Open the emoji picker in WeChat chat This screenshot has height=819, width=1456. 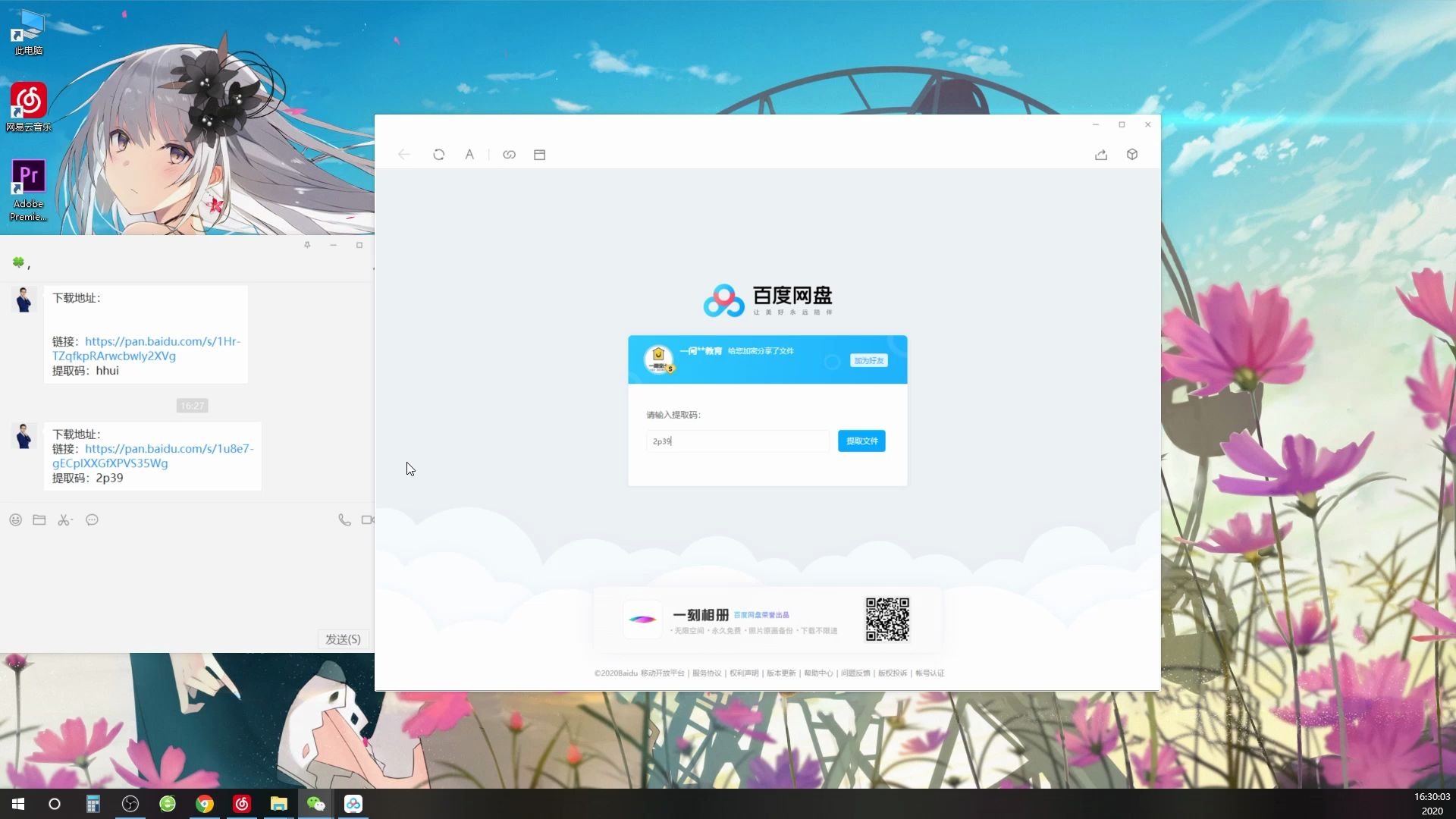[x=15, y=519]
